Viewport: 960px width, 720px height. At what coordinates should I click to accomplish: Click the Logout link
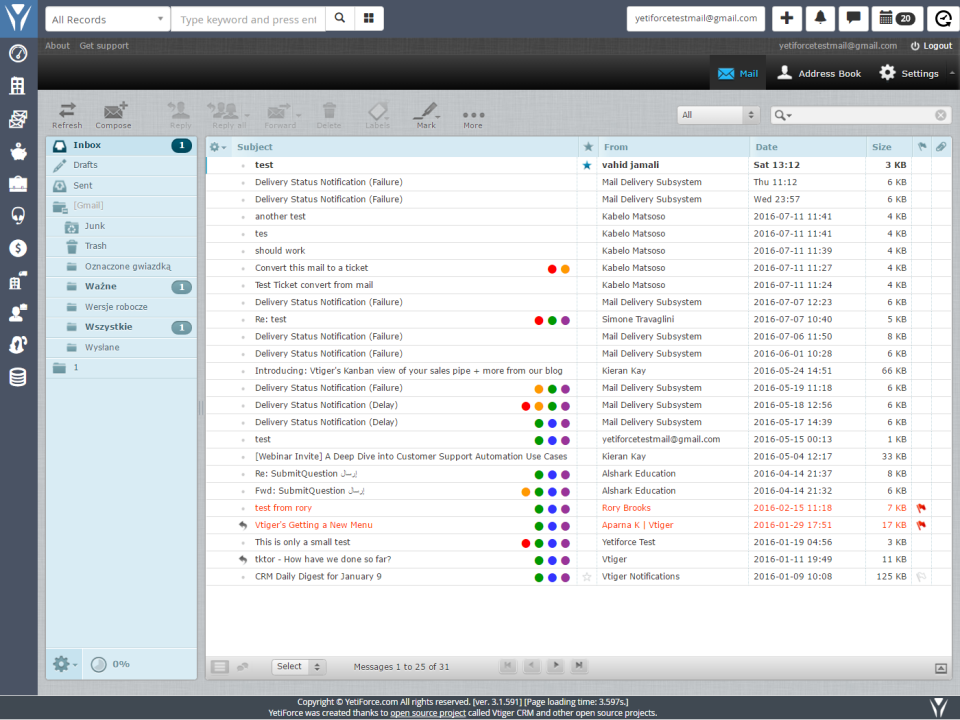pyautogui.click(x=931, y=46)
